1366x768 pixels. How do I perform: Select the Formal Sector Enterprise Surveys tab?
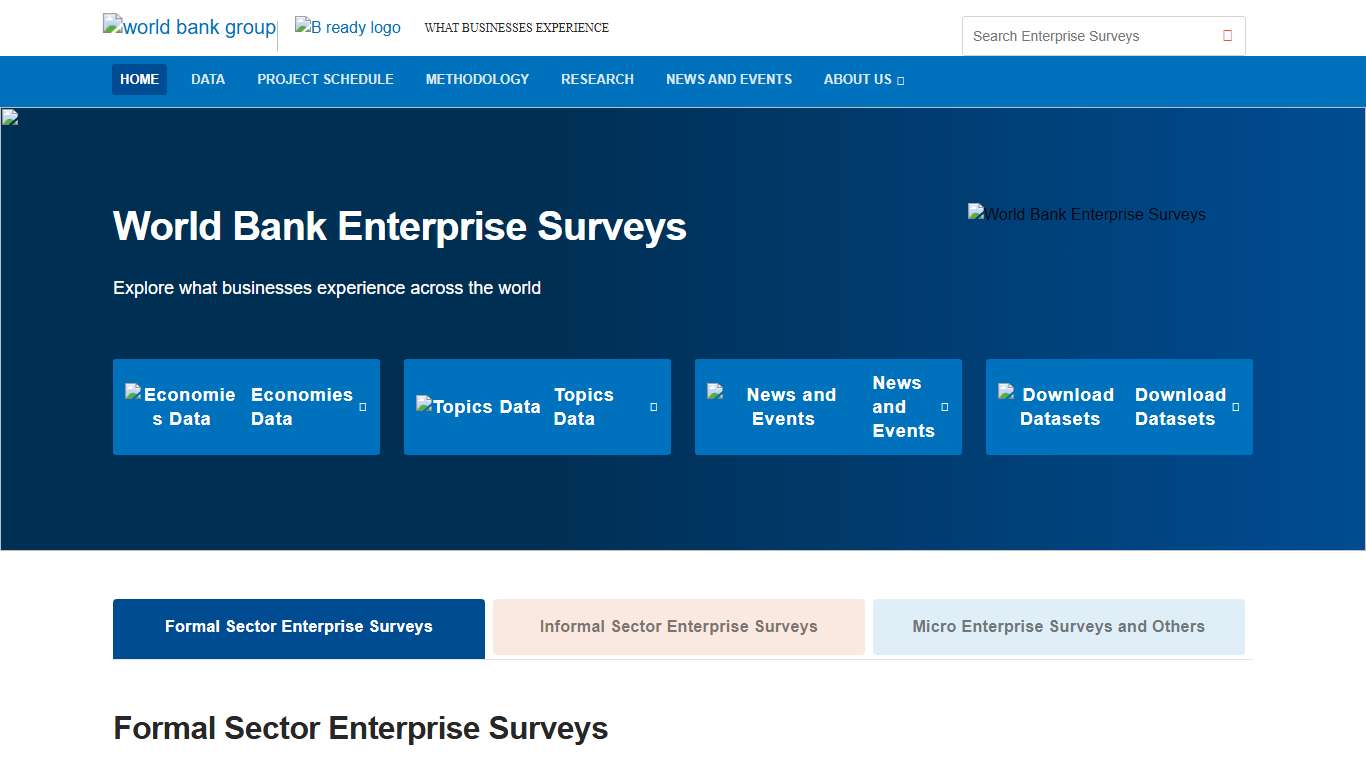[x=298, y=626]
